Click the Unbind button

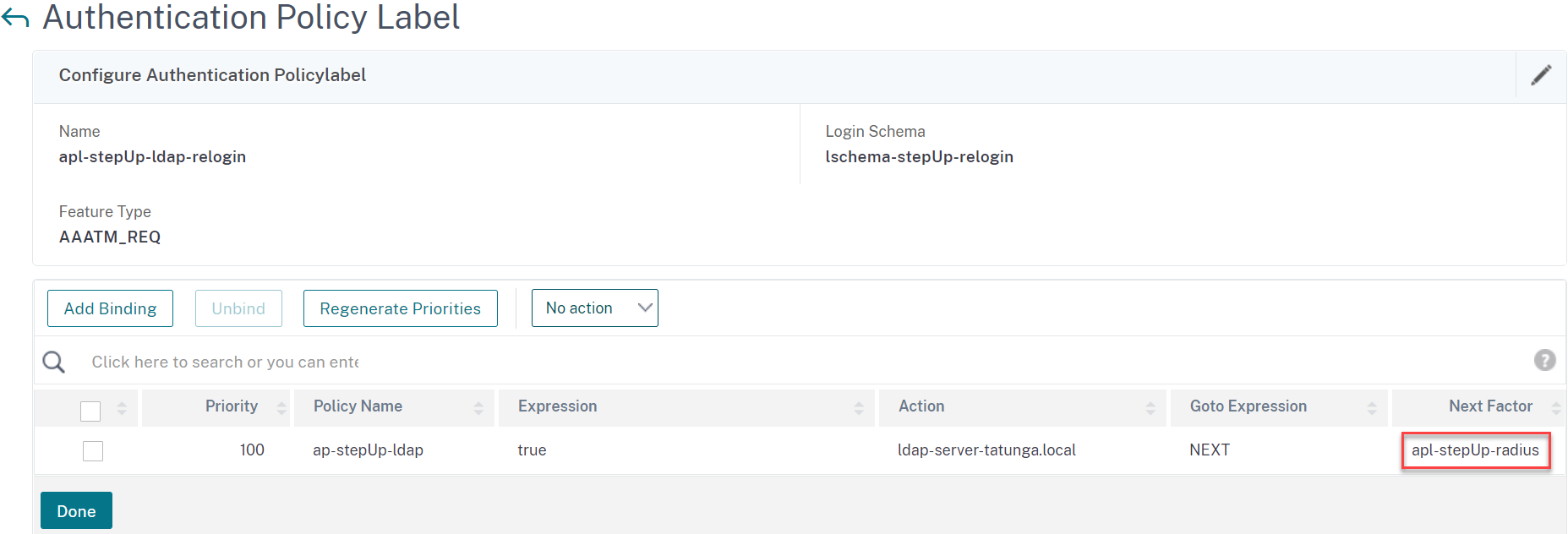tap(238, 308)
